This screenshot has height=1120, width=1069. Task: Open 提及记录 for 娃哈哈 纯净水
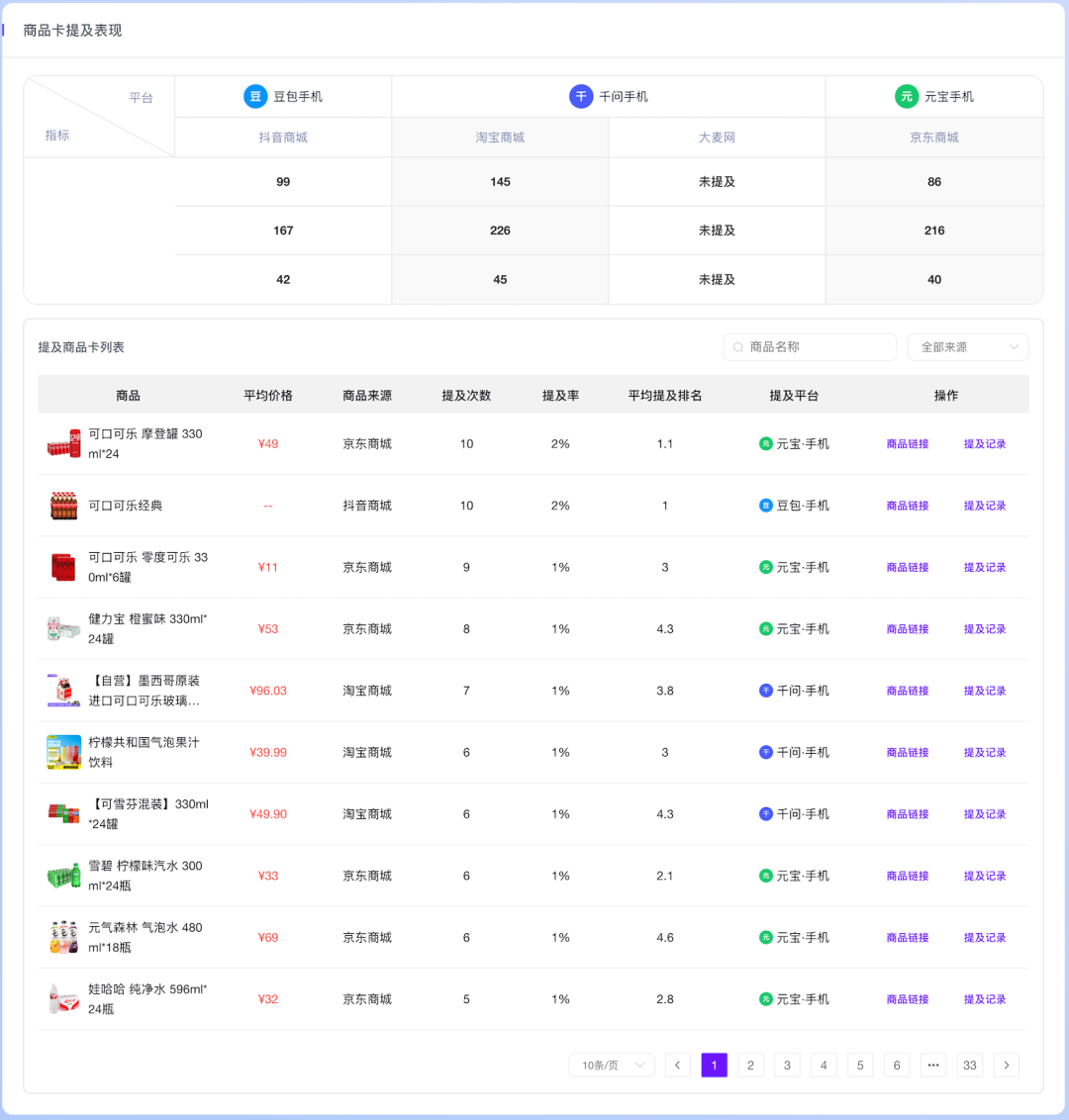coord(985,999)
